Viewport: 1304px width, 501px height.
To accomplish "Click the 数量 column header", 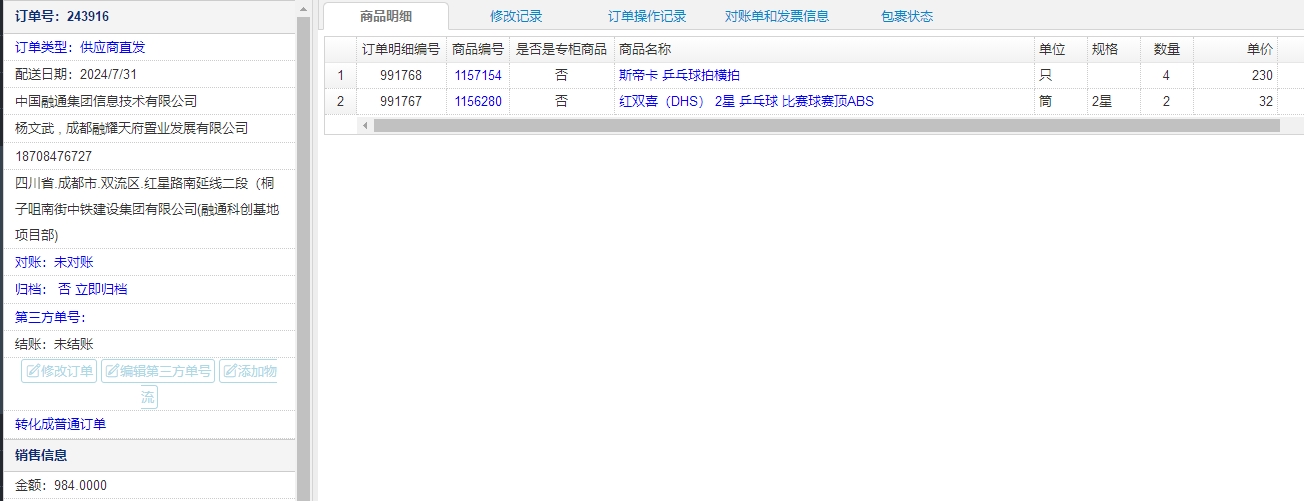I will coord(1166,49).
